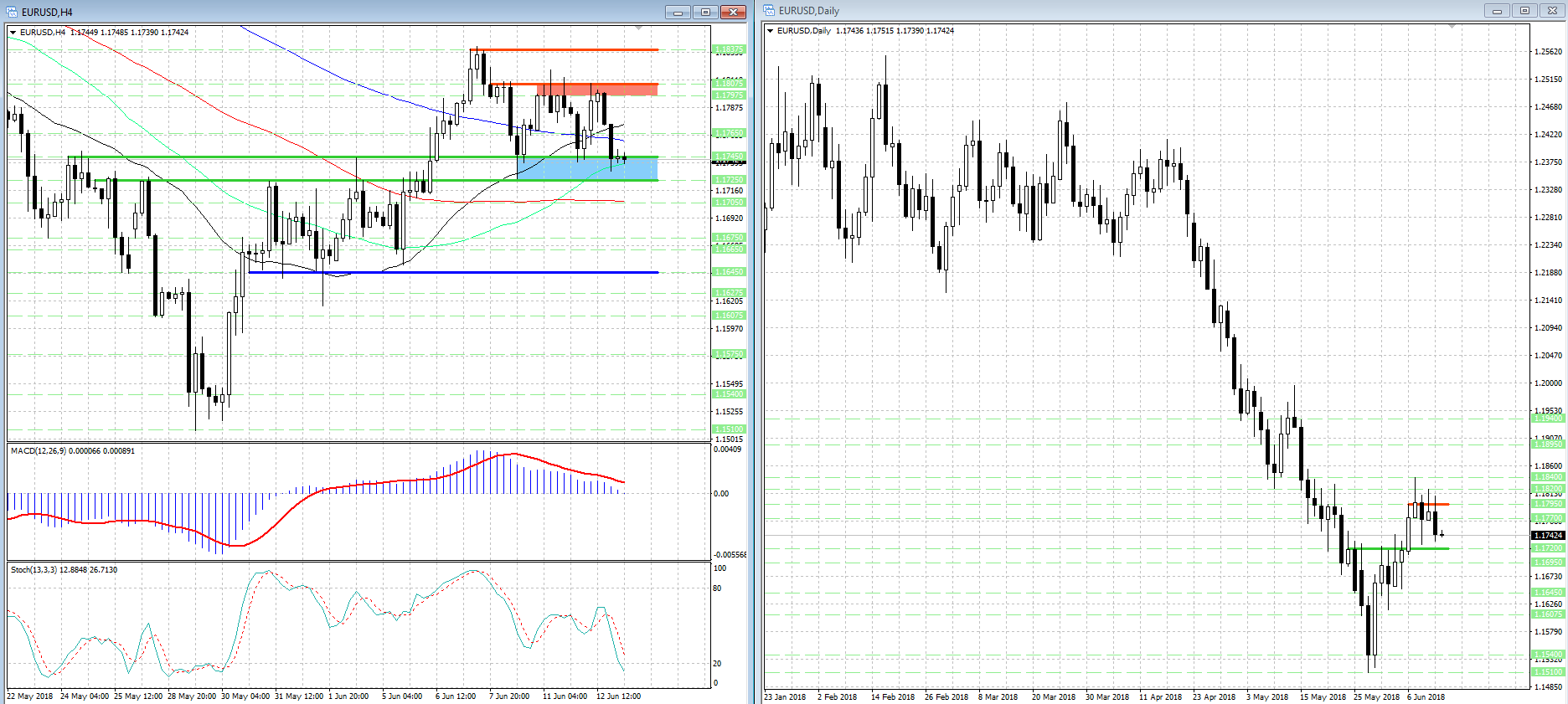Click the 1.17424 current price label
1568x704 pixels.
tap(1548, 535)
